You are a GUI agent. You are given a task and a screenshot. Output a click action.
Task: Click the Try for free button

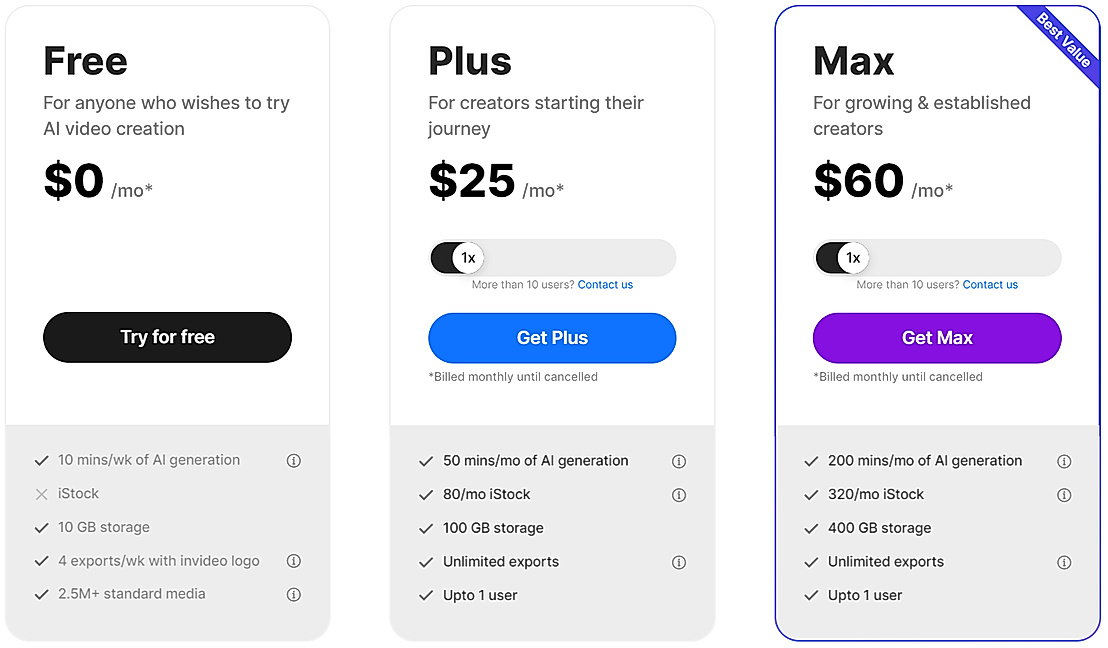[x=167, y=337]
